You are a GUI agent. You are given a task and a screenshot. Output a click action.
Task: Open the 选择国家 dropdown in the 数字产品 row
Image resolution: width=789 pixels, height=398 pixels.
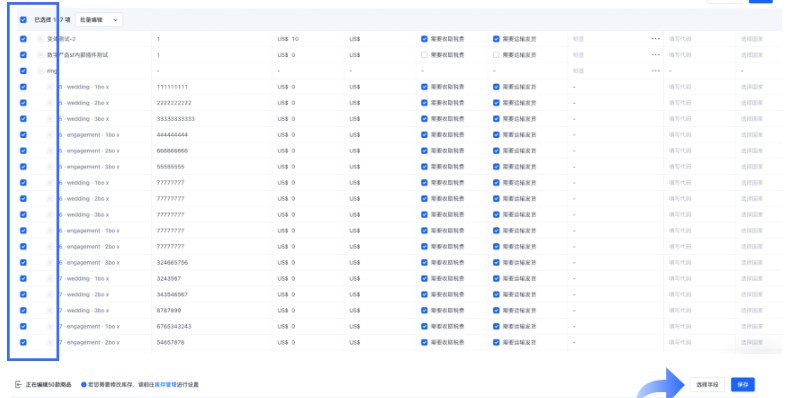coord(752,55)
